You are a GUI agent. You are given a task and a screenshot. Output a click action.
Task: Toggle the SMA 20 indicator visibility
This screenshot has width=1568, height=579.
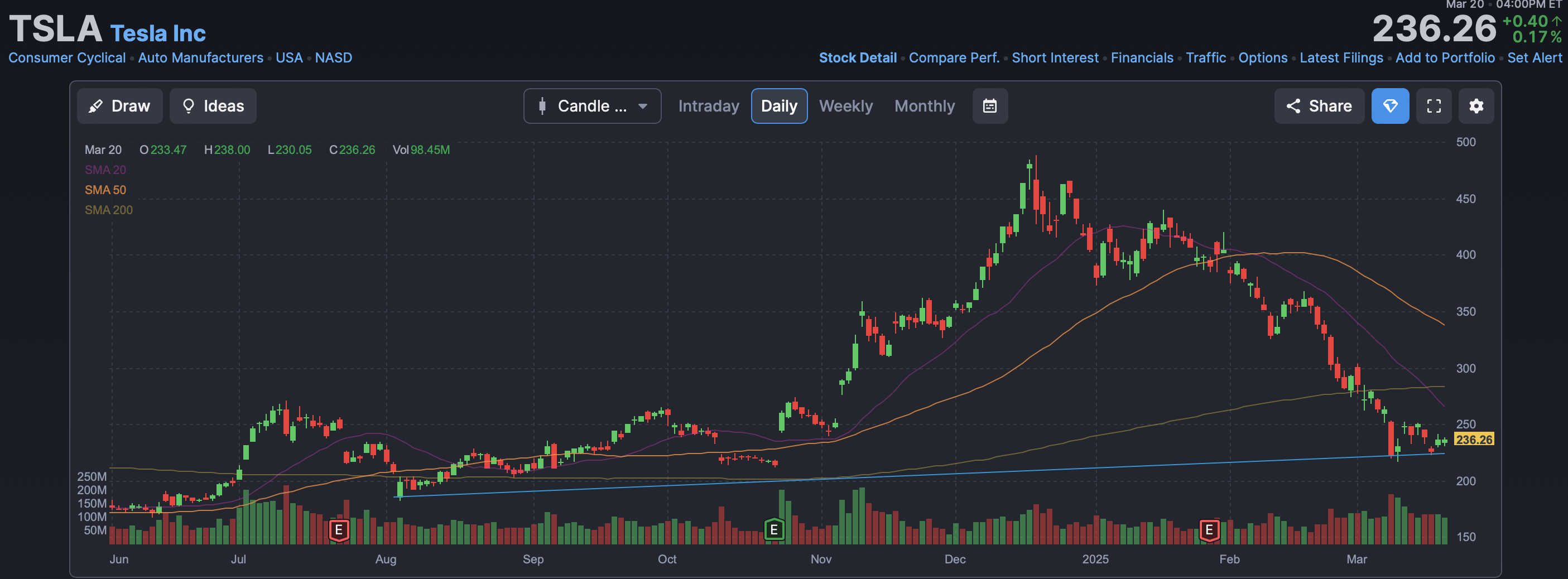tap(105, 170)
